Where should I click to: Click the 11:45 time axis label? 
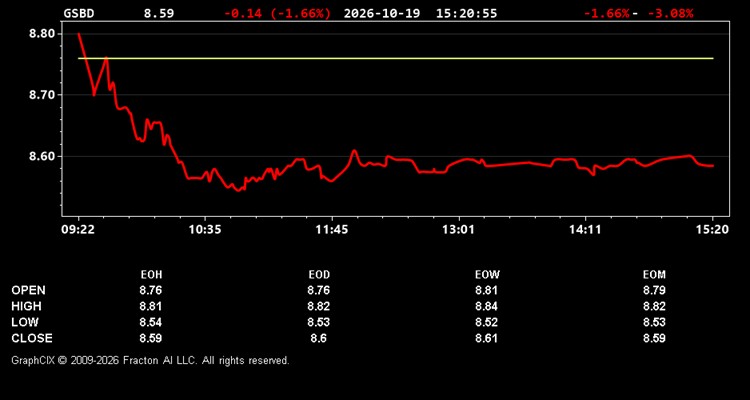point(332,230)
